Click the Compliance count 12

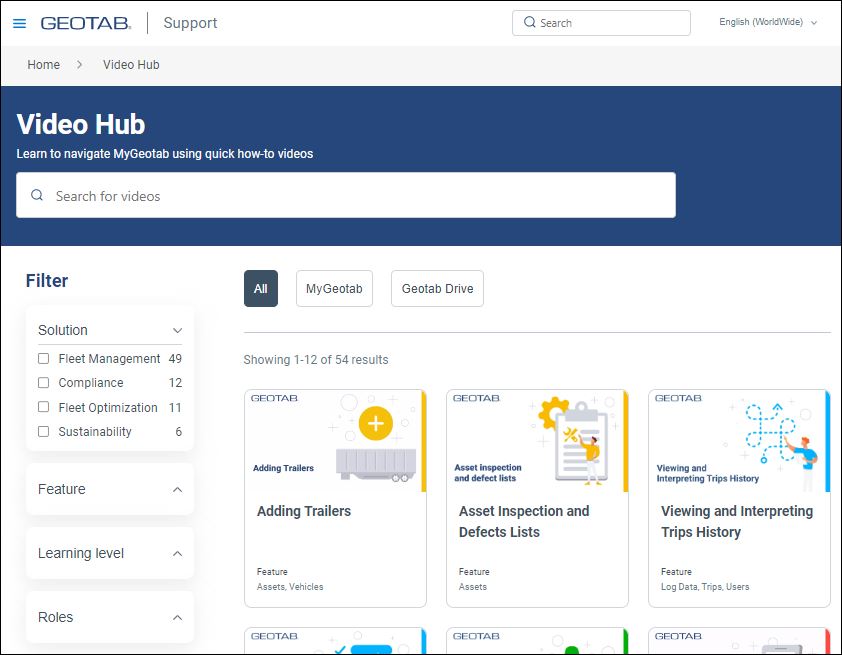[175, 382]
